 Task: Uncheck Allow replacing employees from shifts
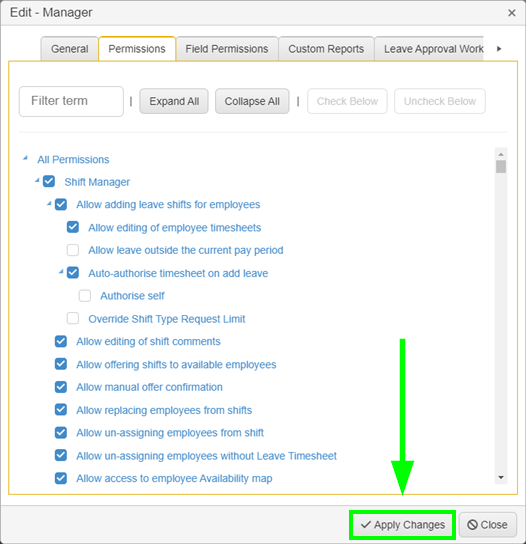click(61, 409)
